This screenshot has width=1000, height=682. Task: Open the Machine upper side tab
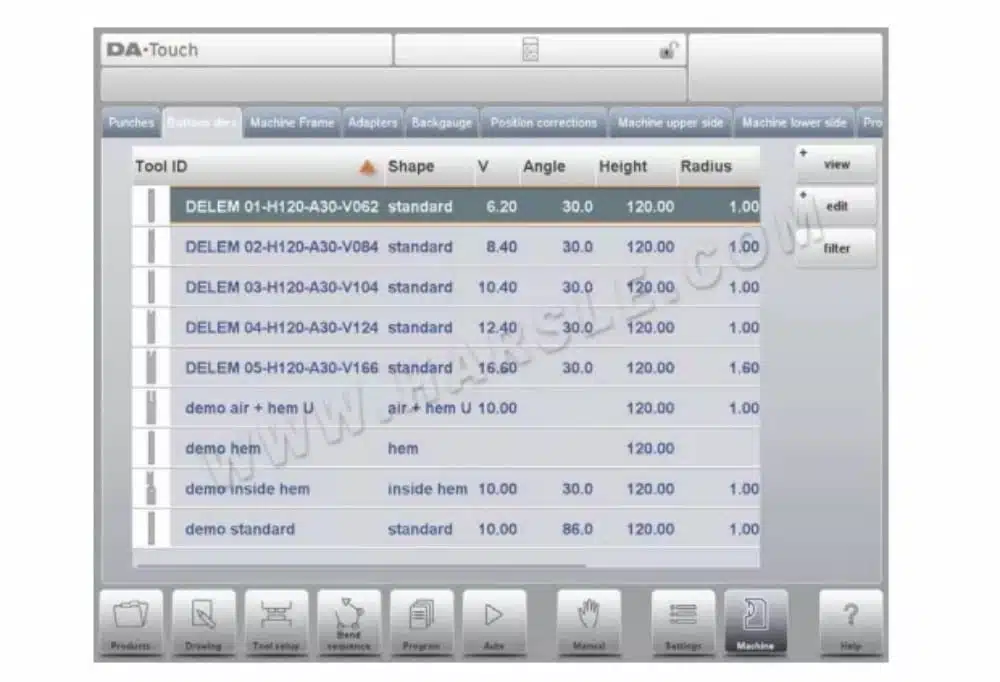point(670,122)
